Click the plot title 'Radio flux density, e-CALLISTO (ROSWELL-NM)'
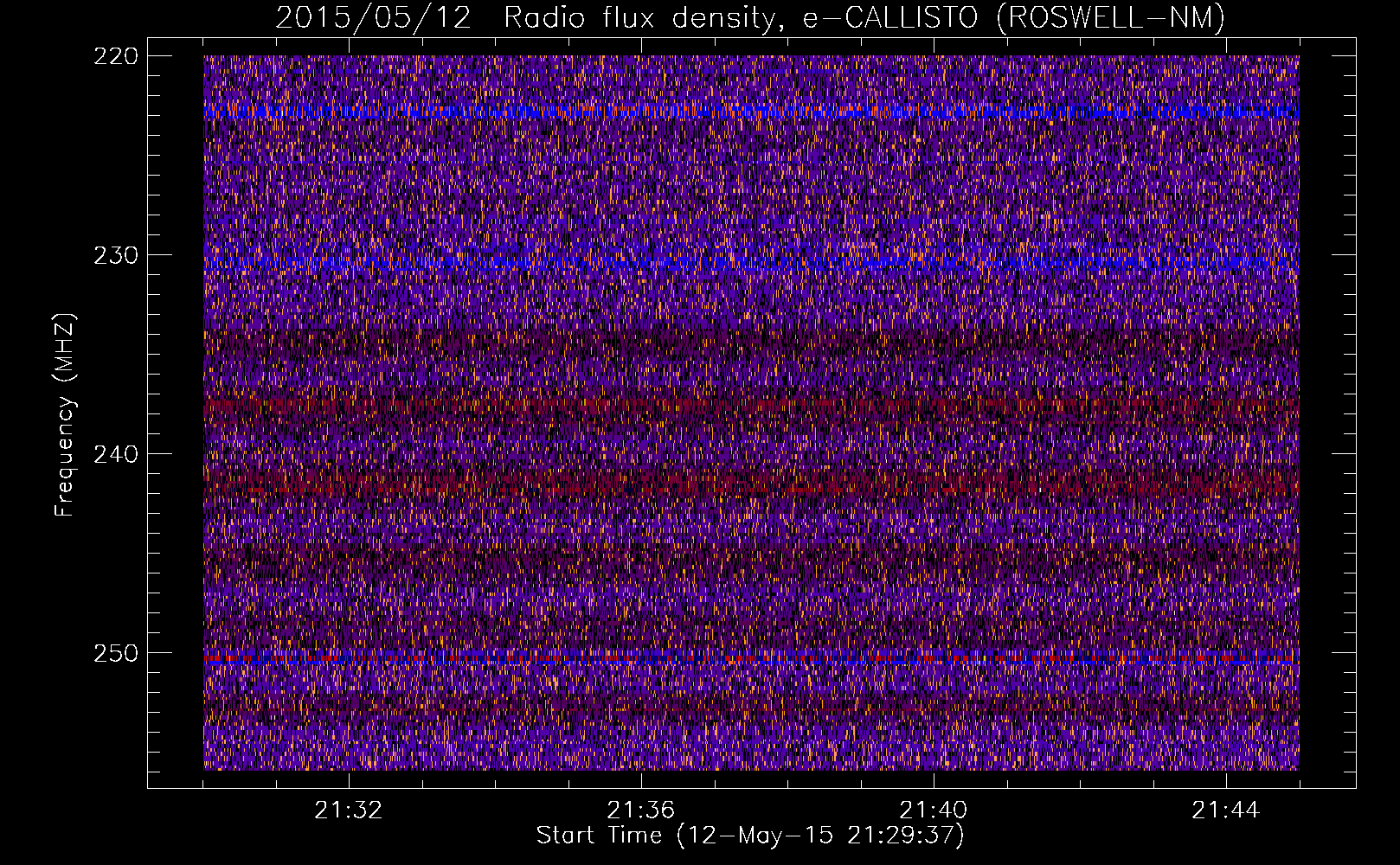This screenshot has height=865, width=1400. click(x=864, y=17)
